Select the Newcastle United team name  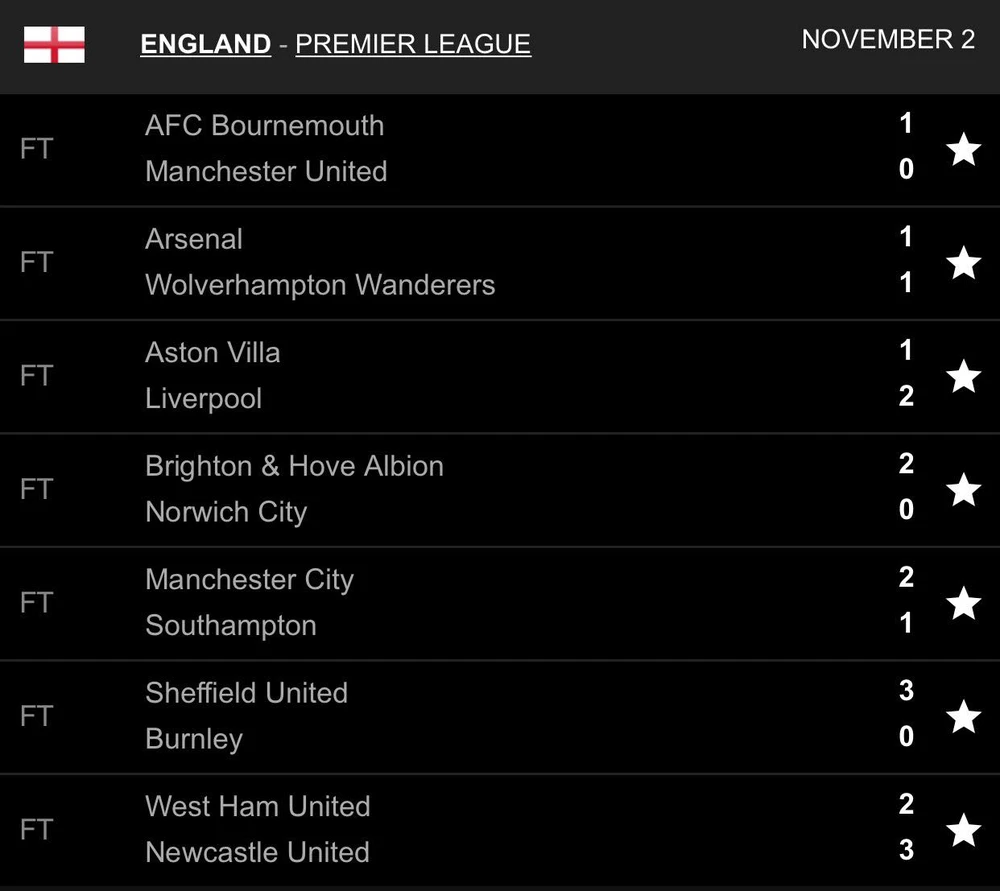click(x=258, y=852)
